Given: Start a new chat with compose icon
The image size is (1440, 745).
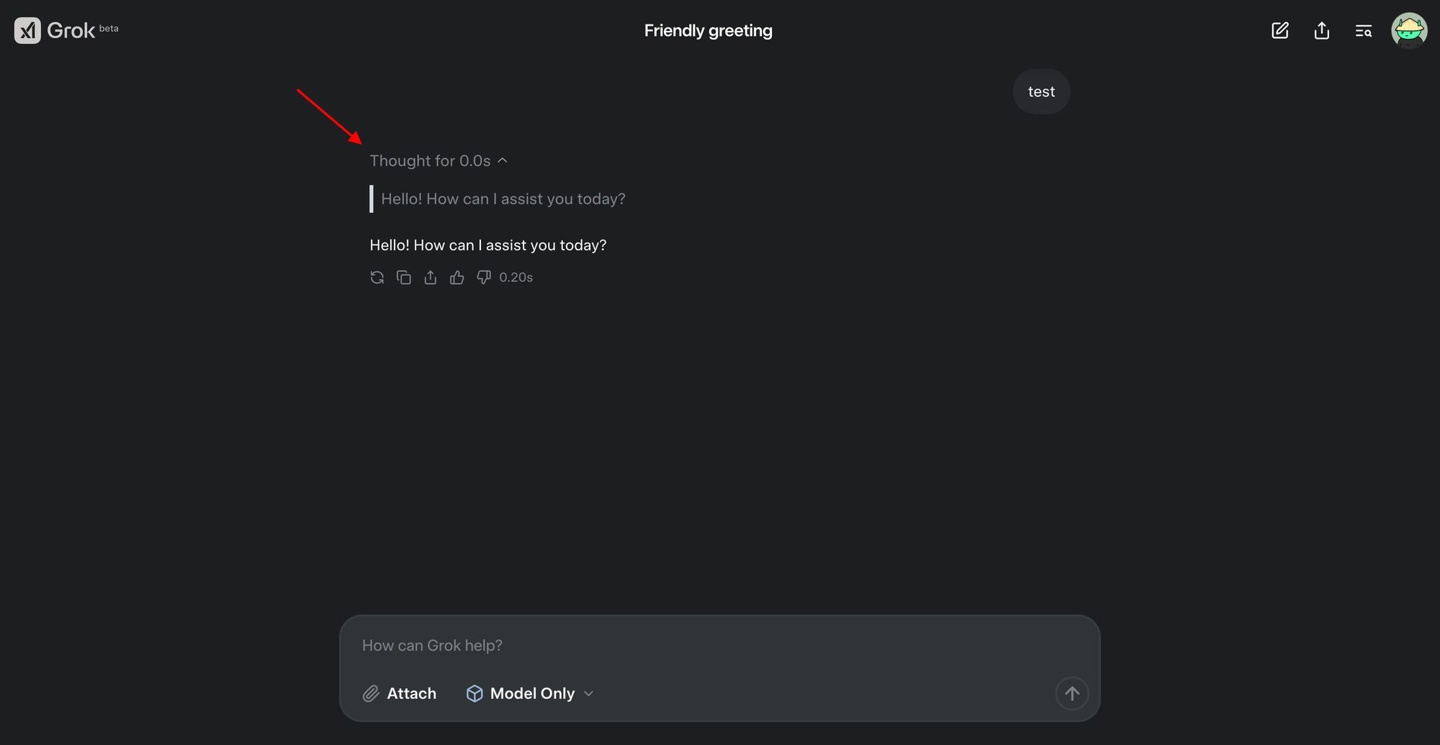Looking at the screenshot, I should pyautogui.click(x=1280, y=31).
